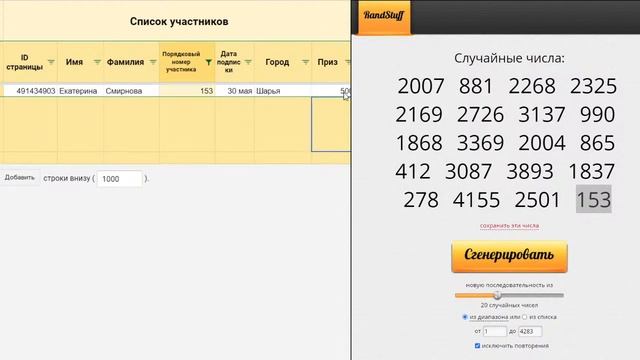The width and height of the screenshot is (640, 360).
Task: Click random number 865
Action: (x=598, y=143)
